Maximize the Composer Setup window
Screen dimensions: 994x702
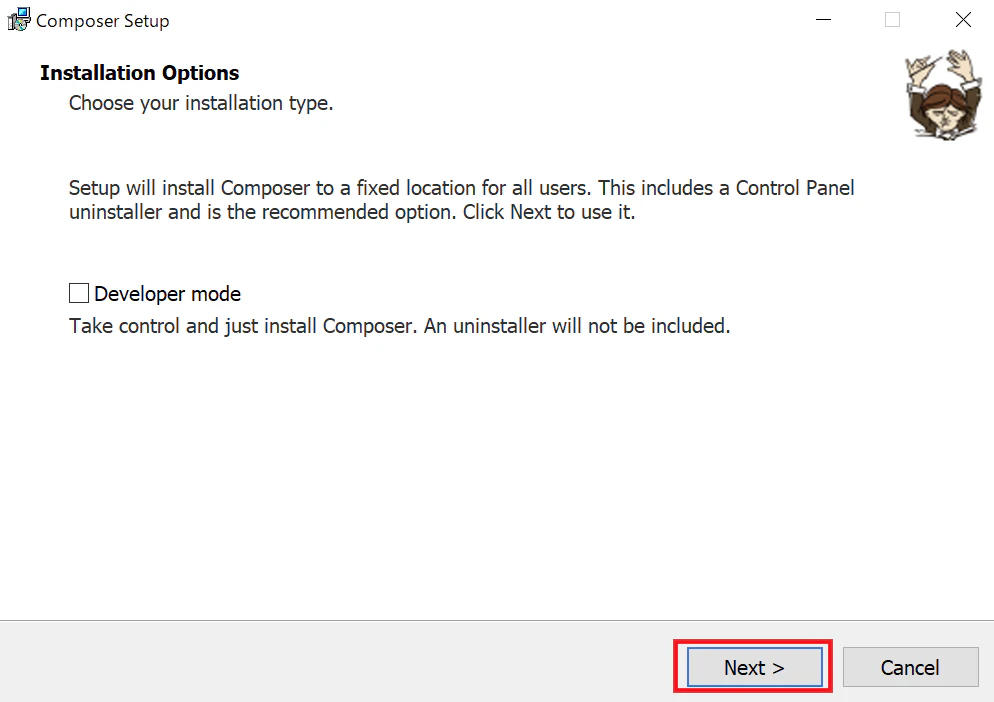point(891,19)
